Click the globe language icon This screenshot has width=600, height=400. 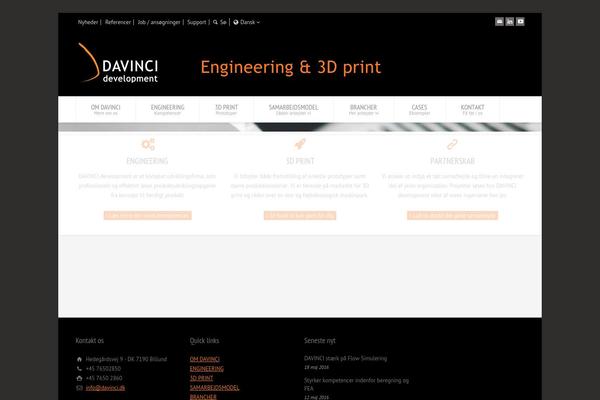click(x=236, y=22)
